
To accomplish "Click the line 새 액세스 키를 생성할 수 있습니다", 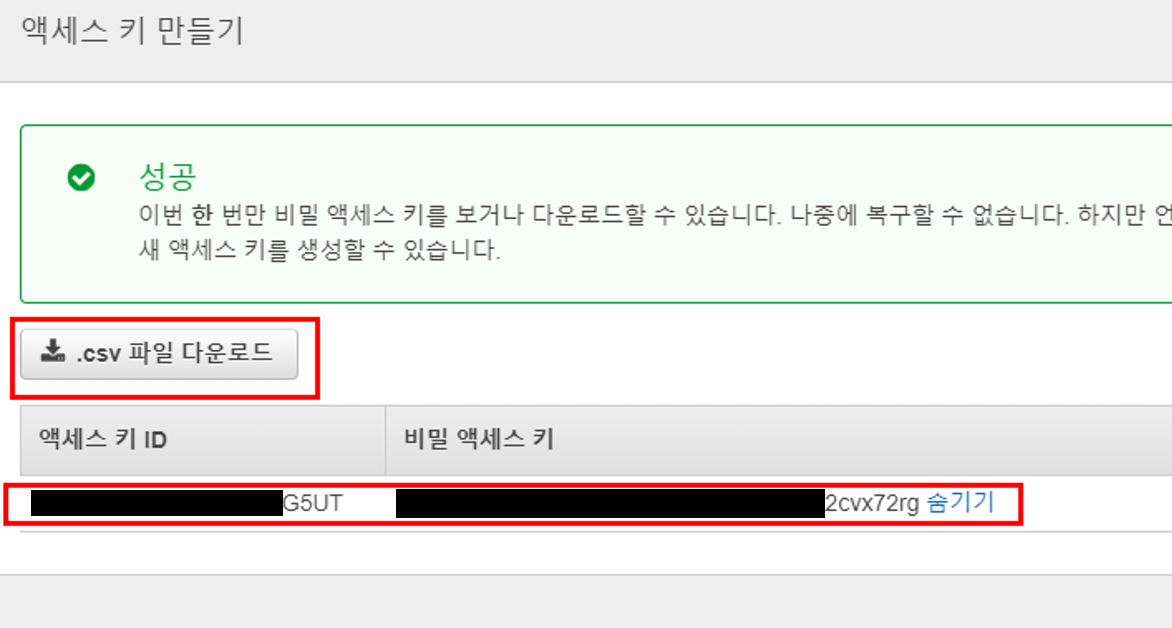I will pos(319,250).
